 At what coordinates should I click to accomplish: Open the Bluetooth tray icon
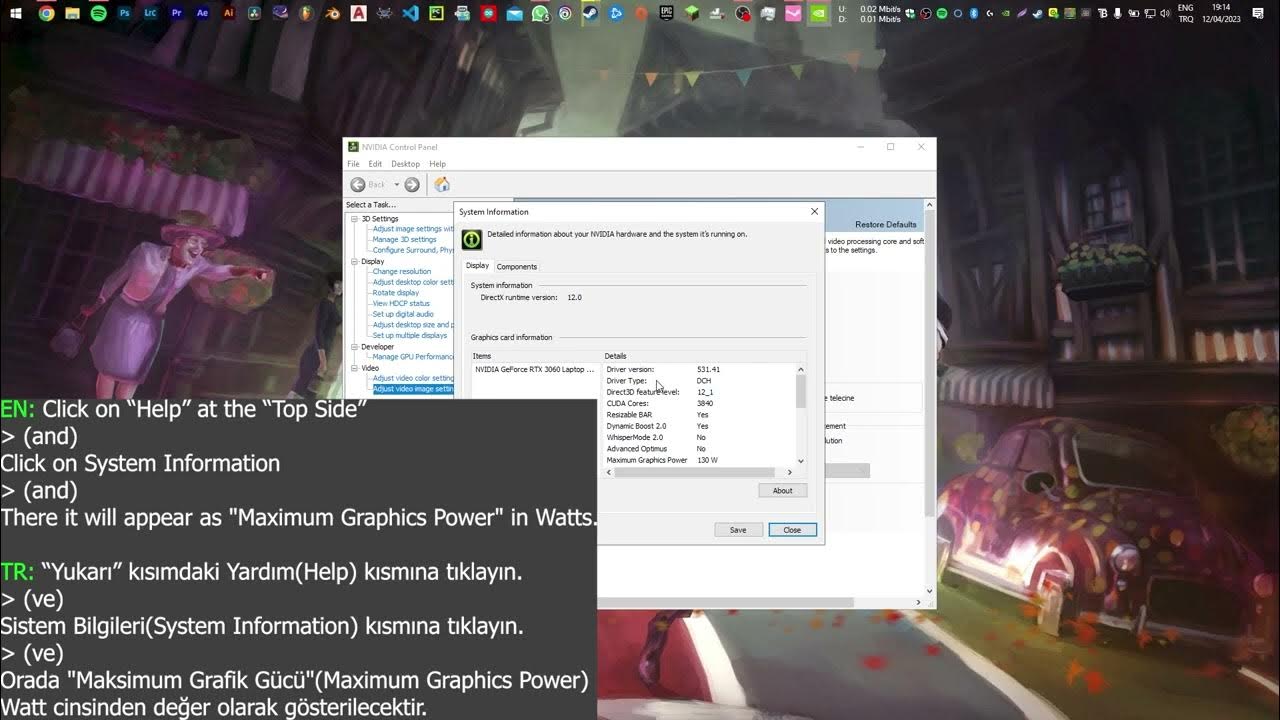coord(973,14)
